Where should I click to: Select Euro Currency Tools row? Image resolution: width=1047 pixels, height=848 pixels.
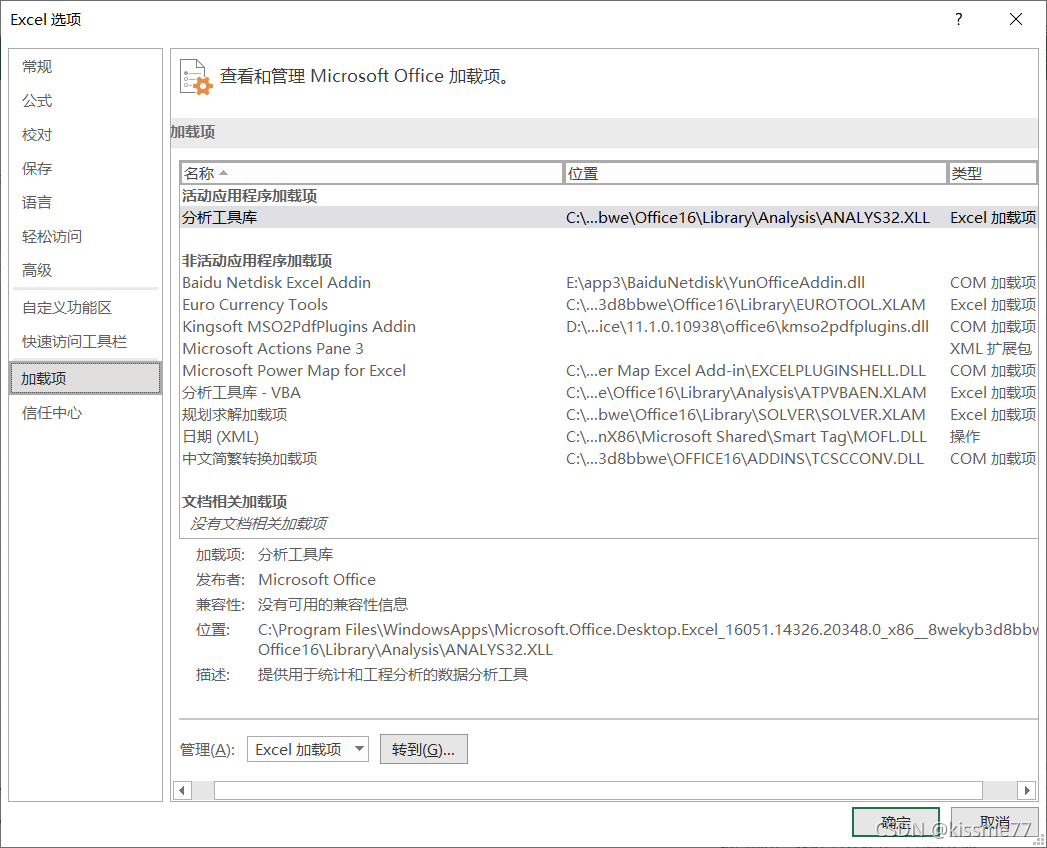tap(608, 304)
